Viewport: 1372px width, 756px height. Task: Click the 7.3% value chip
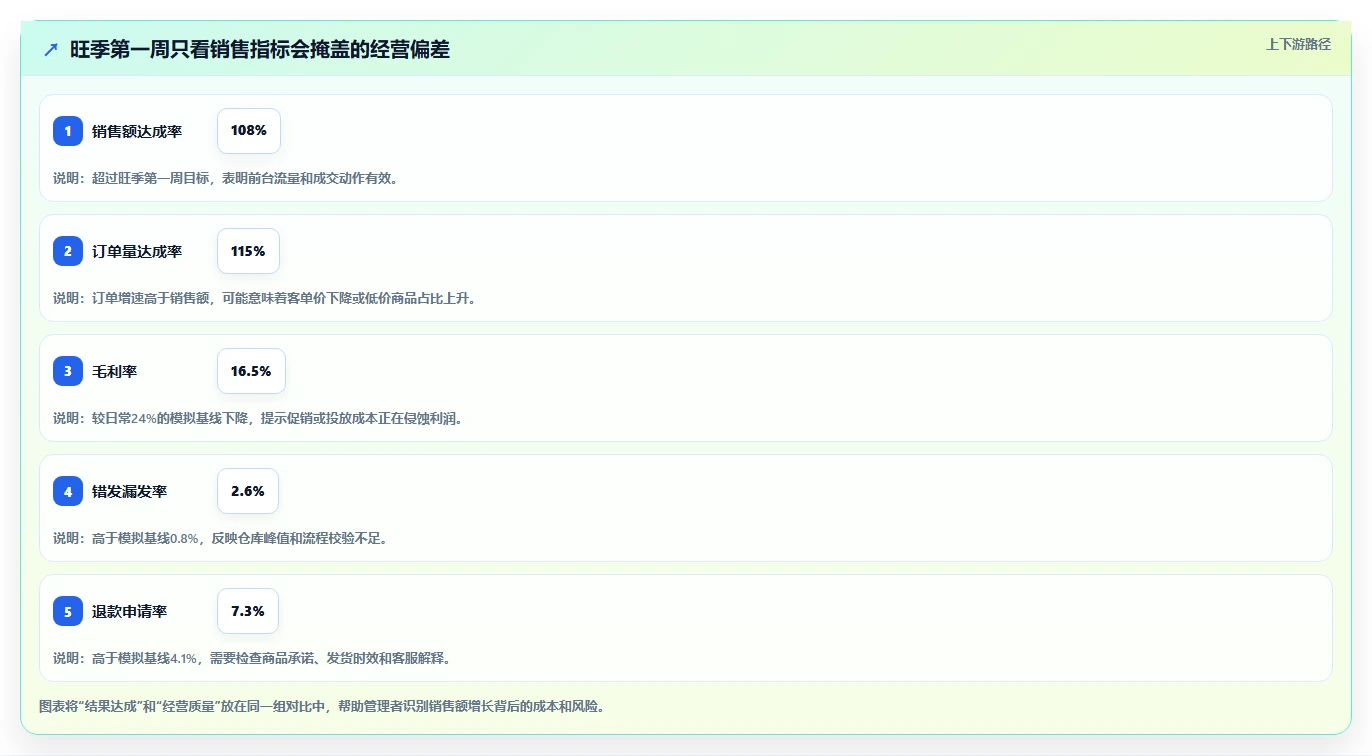(x=248, y=611)
